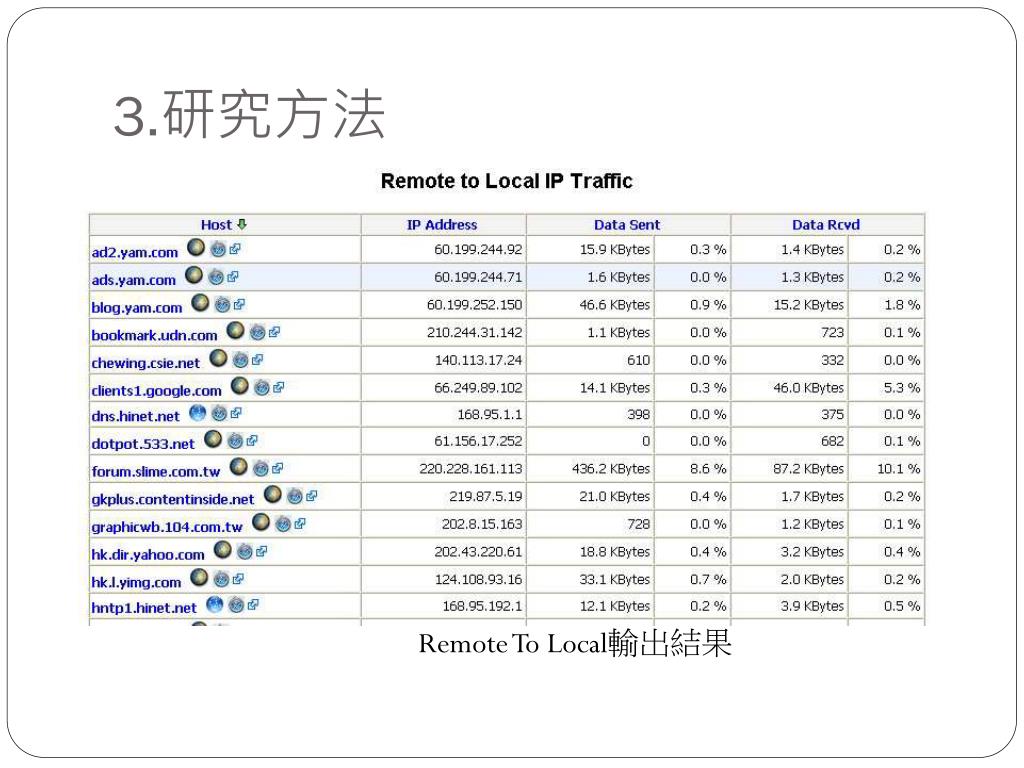Select the IP address 168.95.192.1

[482, 606]
